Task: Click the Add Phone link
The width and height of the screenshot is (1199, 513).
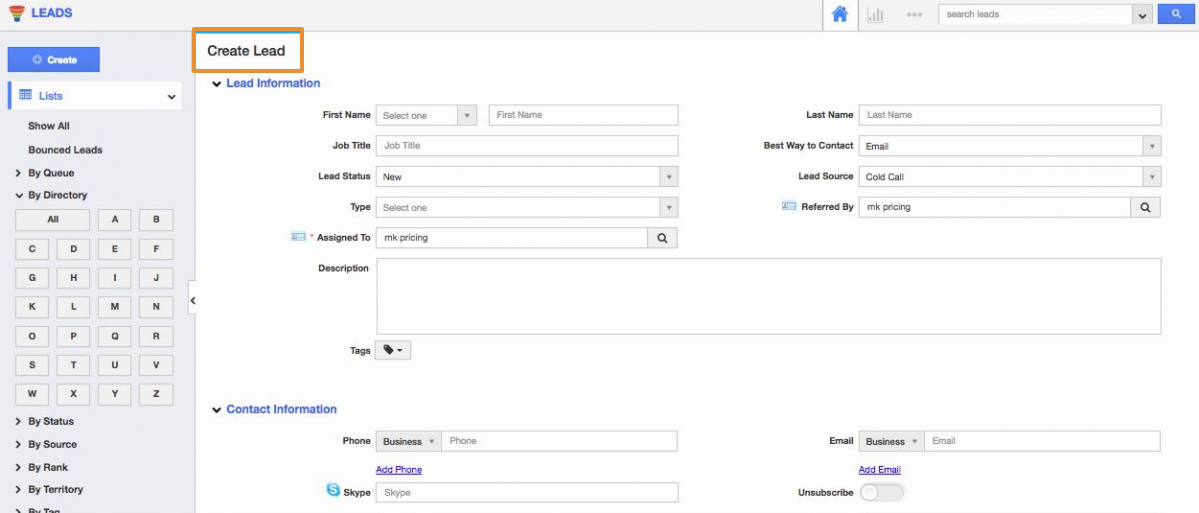Action: tap(398, 470)
